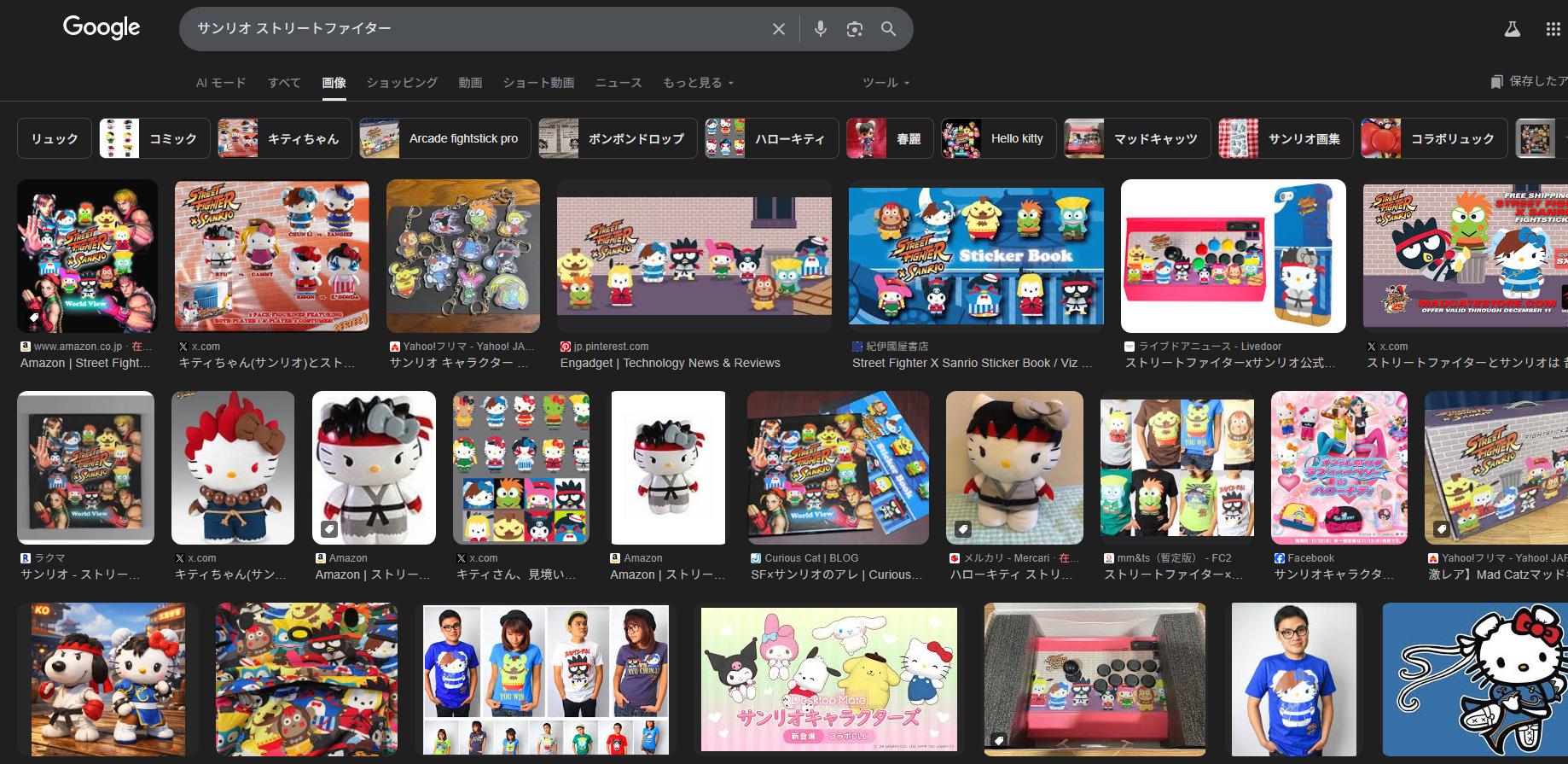Open Google Lens image search
Image resolution: width=1568 pixels, height=764 pixels.
point(854,29)
